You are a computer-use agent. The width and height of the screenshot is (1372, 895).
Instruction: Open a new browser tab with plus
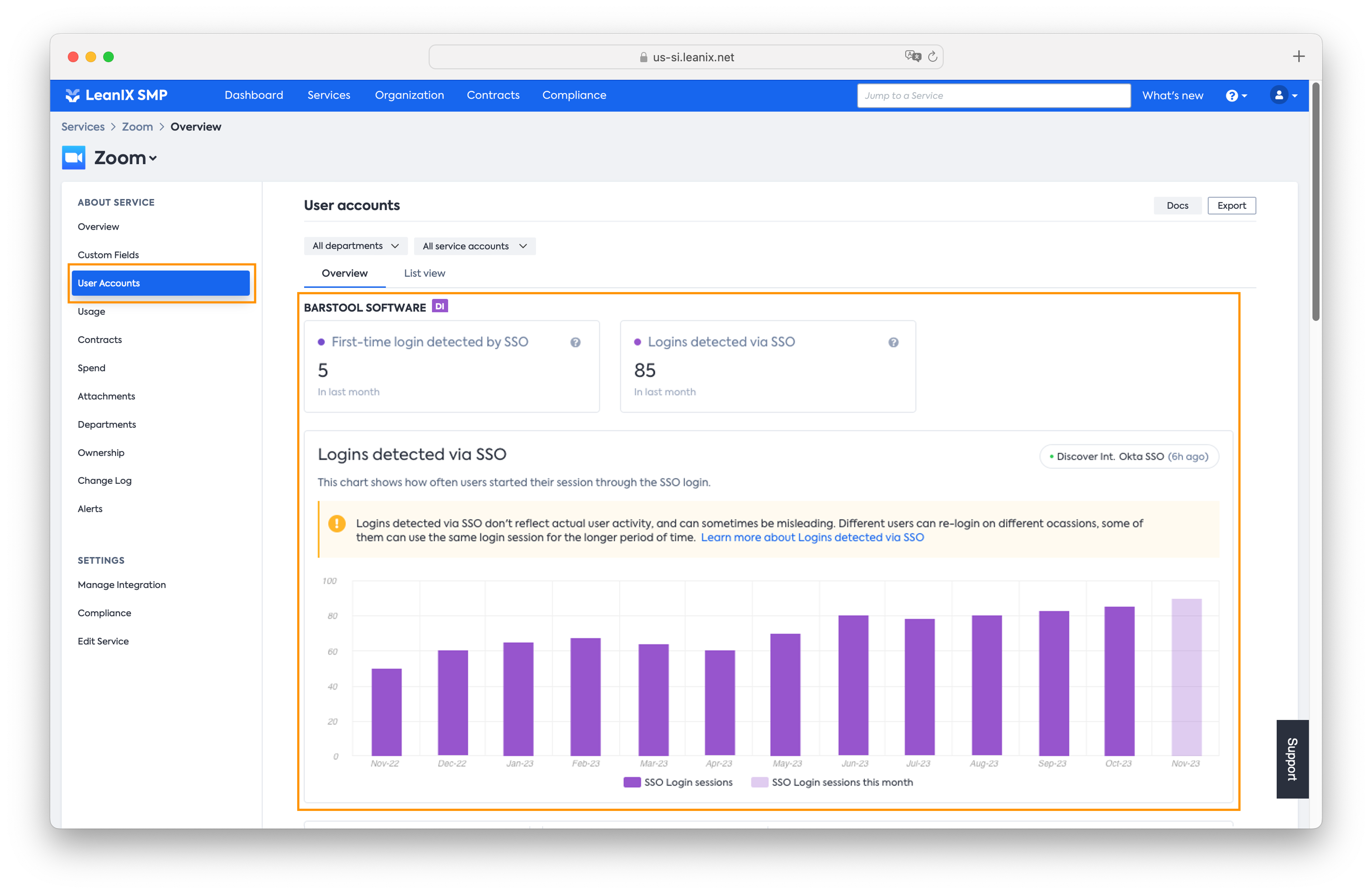tap(1298, 56)
